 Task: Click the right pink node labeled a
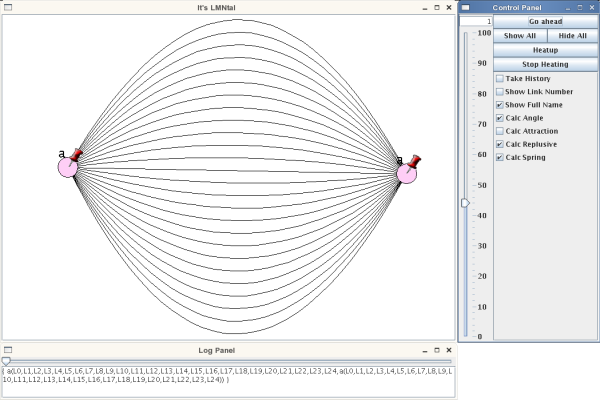pos(406,174)
